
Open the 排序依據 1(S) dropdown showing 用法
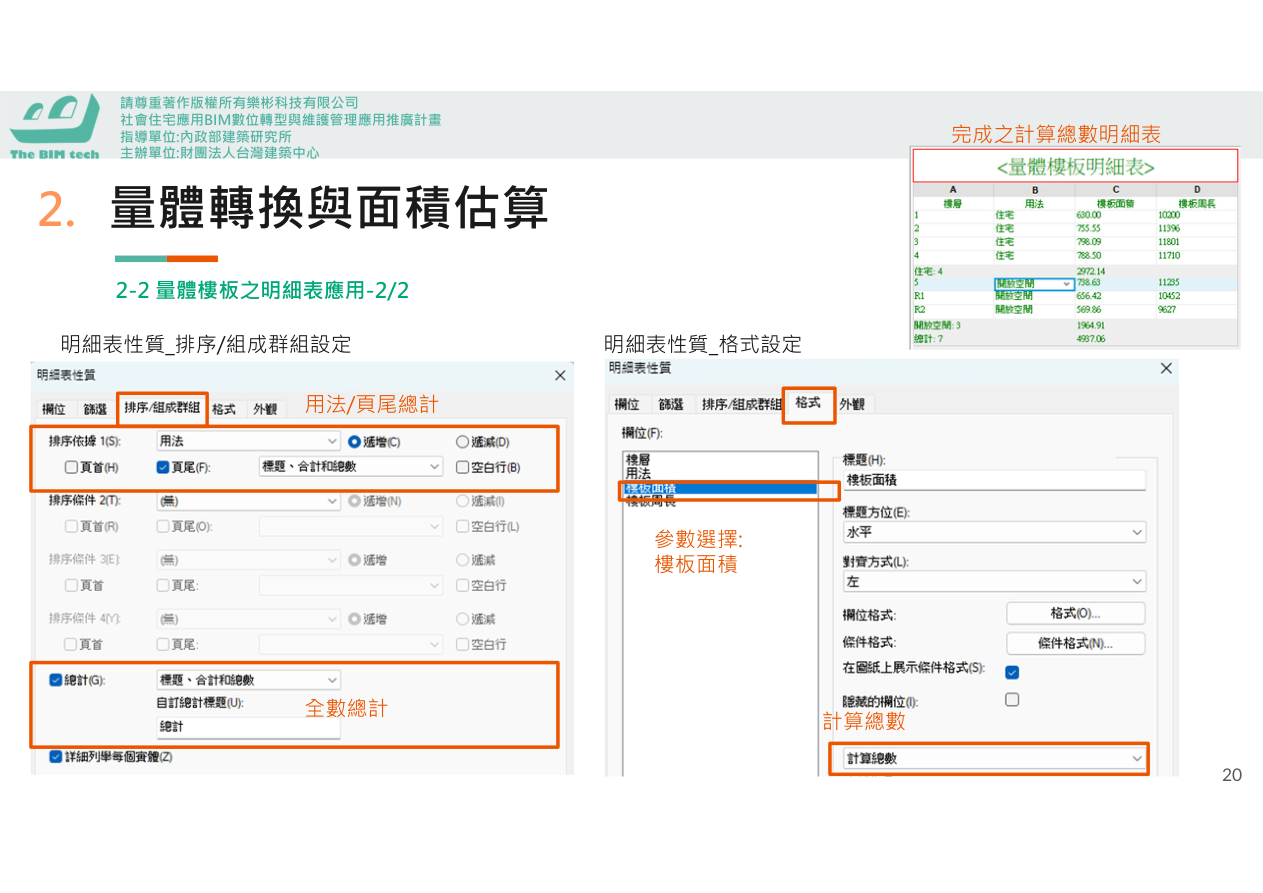pyautogui.click(x=249, y=441)
